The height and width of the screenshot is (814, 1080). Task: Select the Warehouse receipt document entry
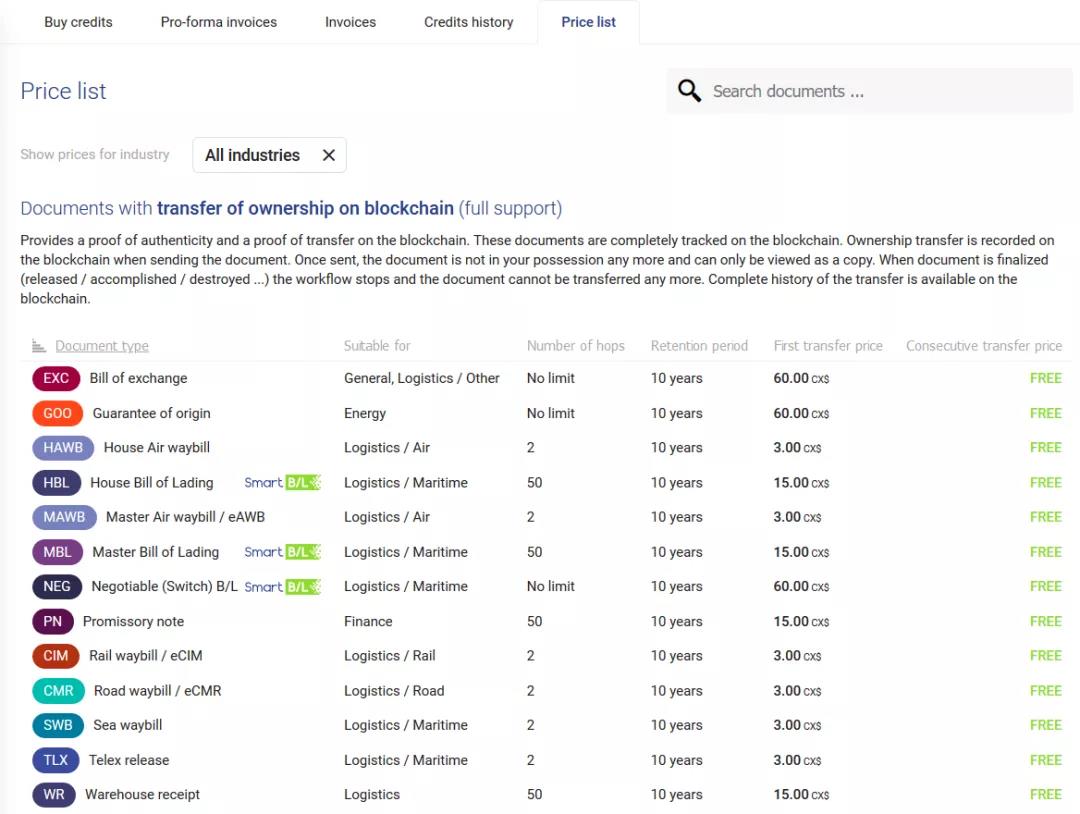click(142, 795)
